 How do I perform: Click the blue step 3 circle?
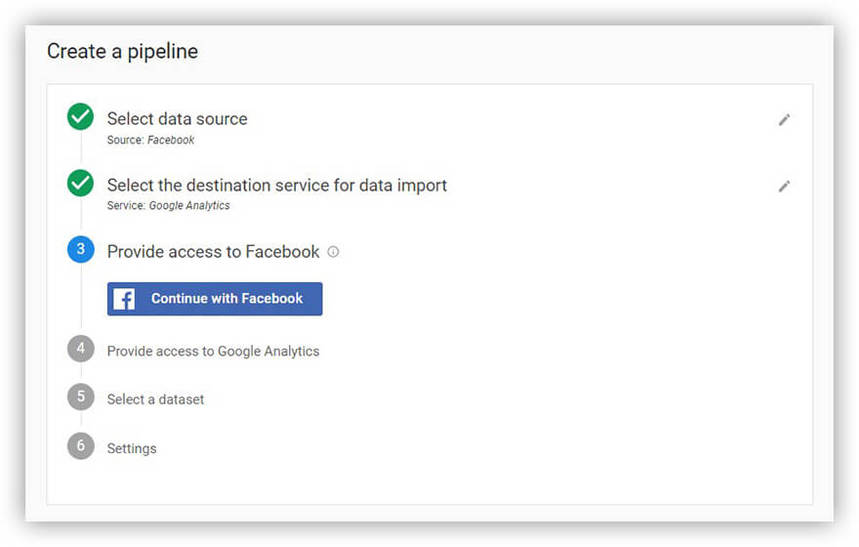pyautogui.click(x=81, y=250)
